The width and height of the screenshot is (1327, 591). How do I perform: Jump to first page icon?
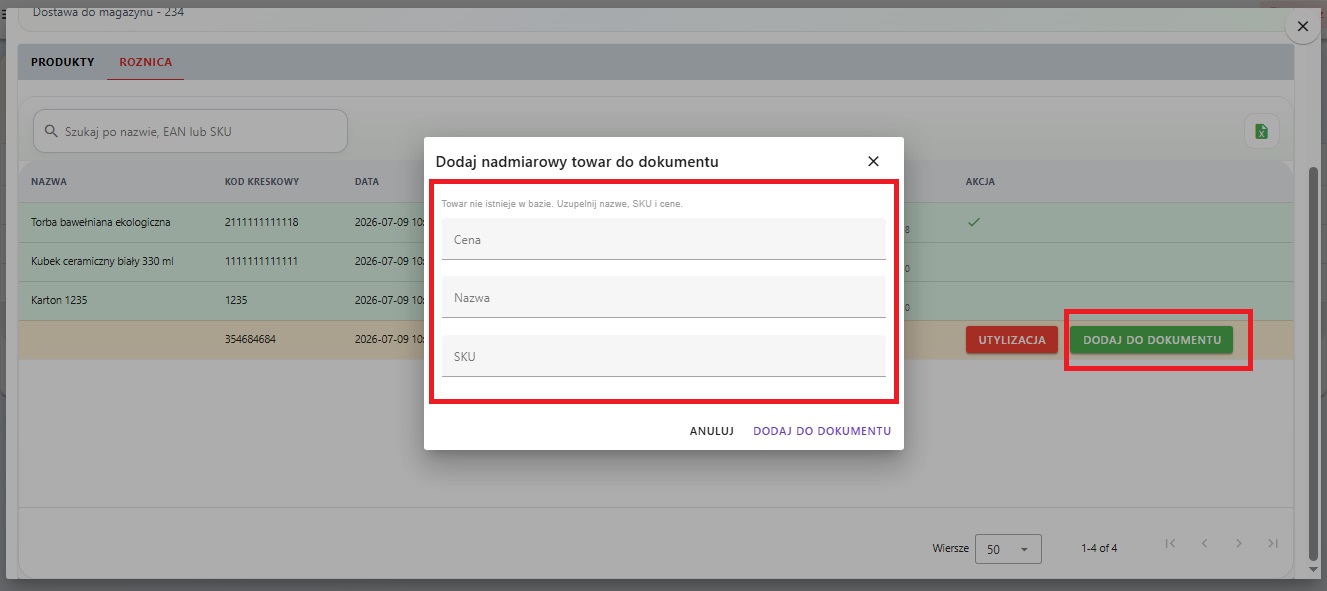(1170, 543)
